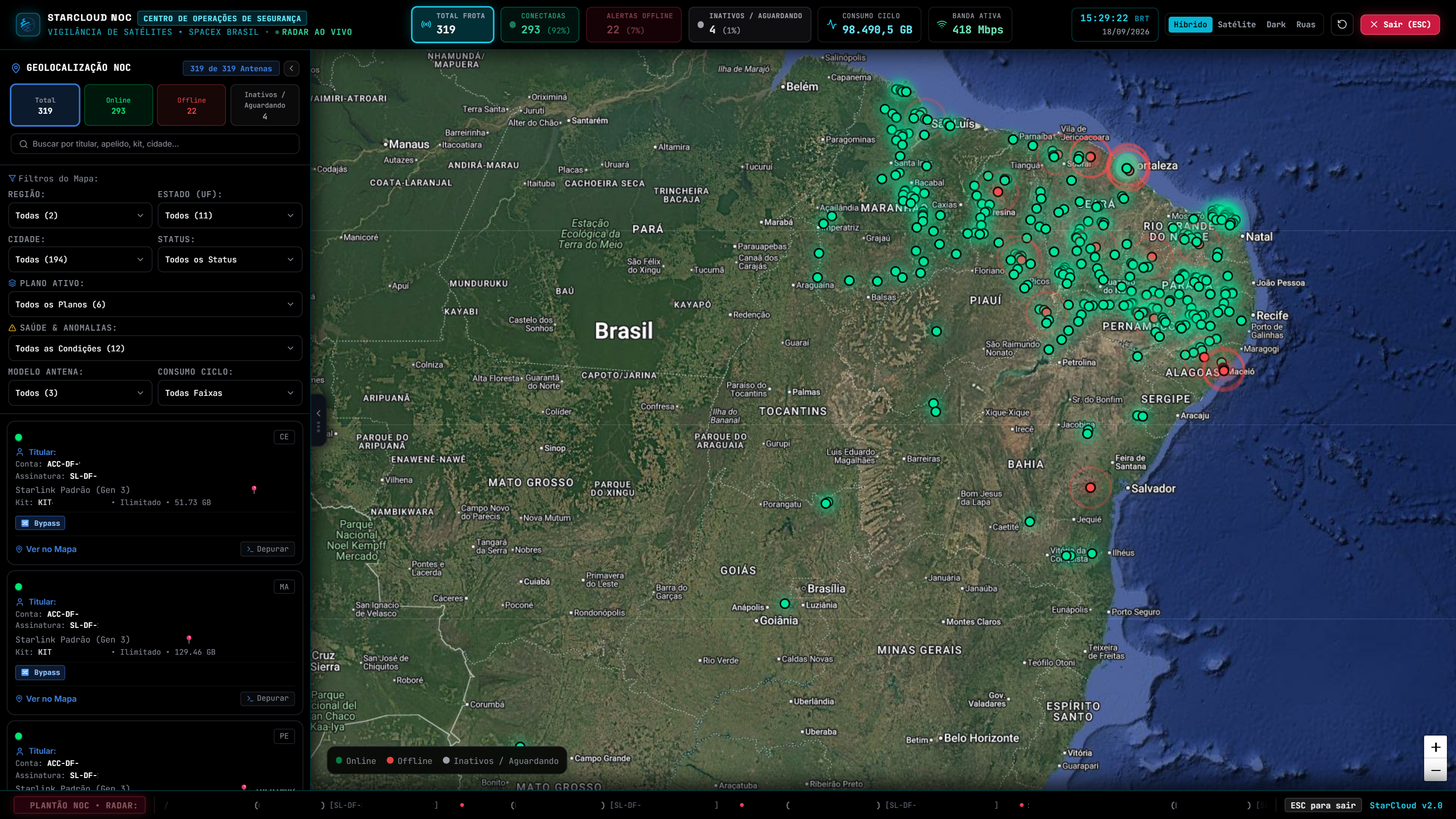Image resolution: width=1456 pixels, height=819 pixels.
Task: Toggle the Conectadas 293 top stat
Action: point(540,24)
